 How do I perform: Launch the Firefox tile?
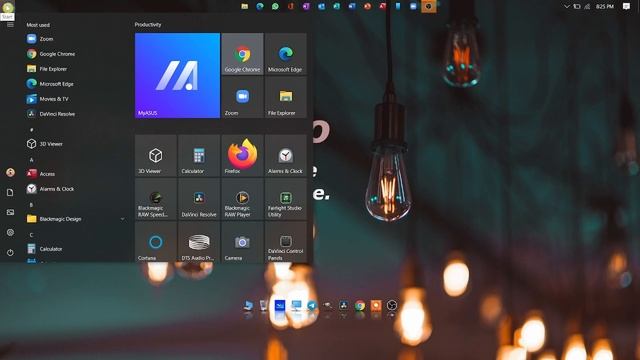(x=242, y=156)
